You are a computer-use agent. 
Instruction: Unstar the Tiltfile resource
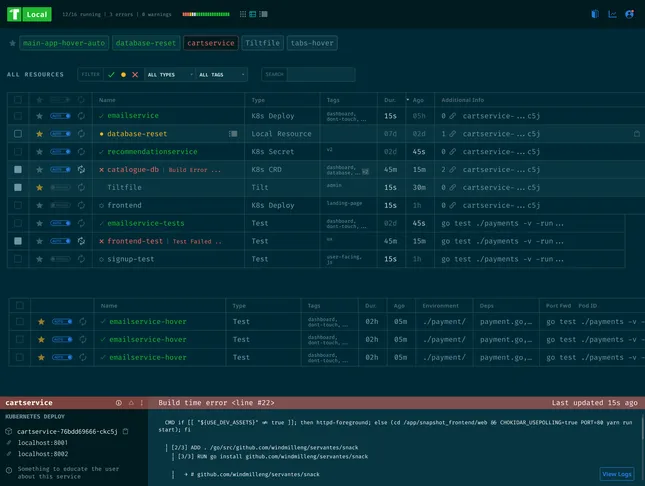[x=39, y=188]
